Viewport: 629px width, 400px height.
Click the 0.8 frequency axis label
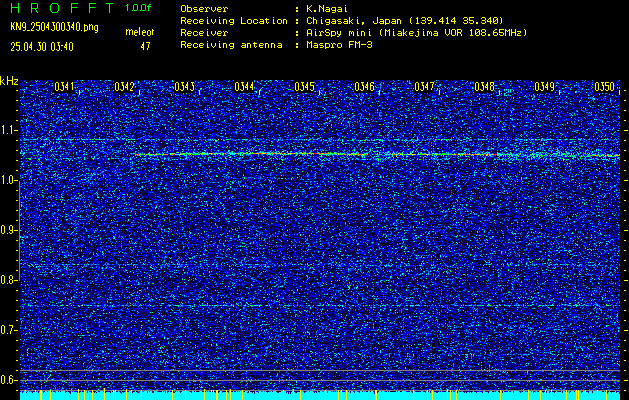pyautogui.click(x=9, y=280)
